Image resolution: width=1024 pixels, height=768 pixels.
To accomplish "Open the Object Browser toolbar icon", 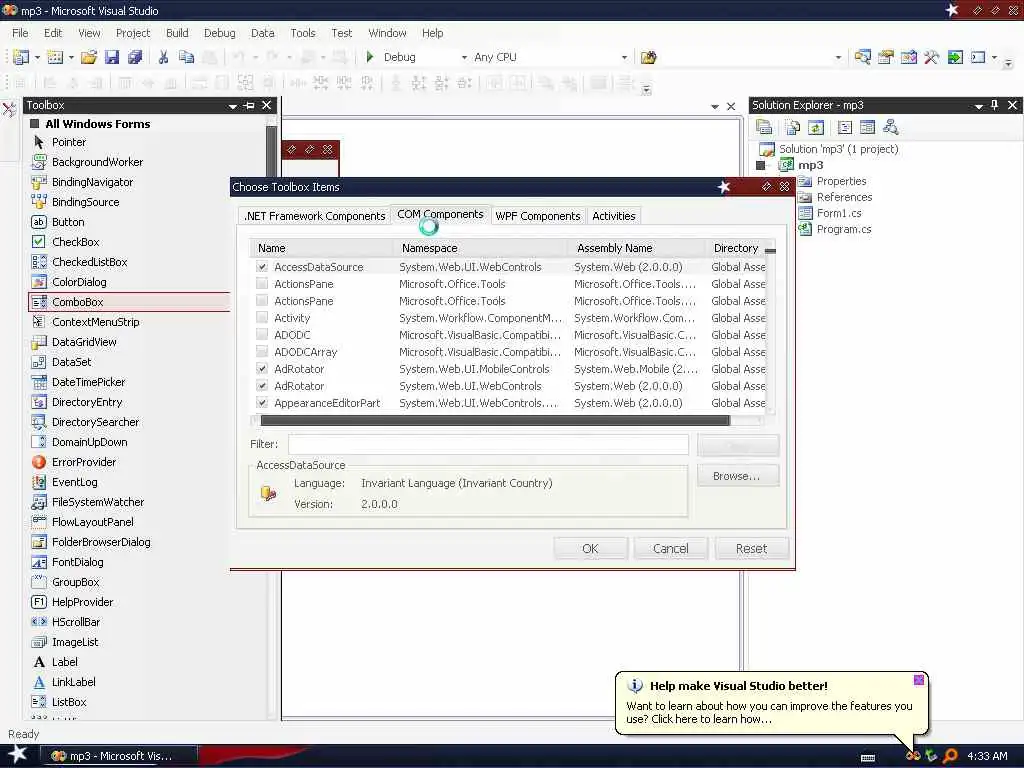I will [x=908, y=57].
